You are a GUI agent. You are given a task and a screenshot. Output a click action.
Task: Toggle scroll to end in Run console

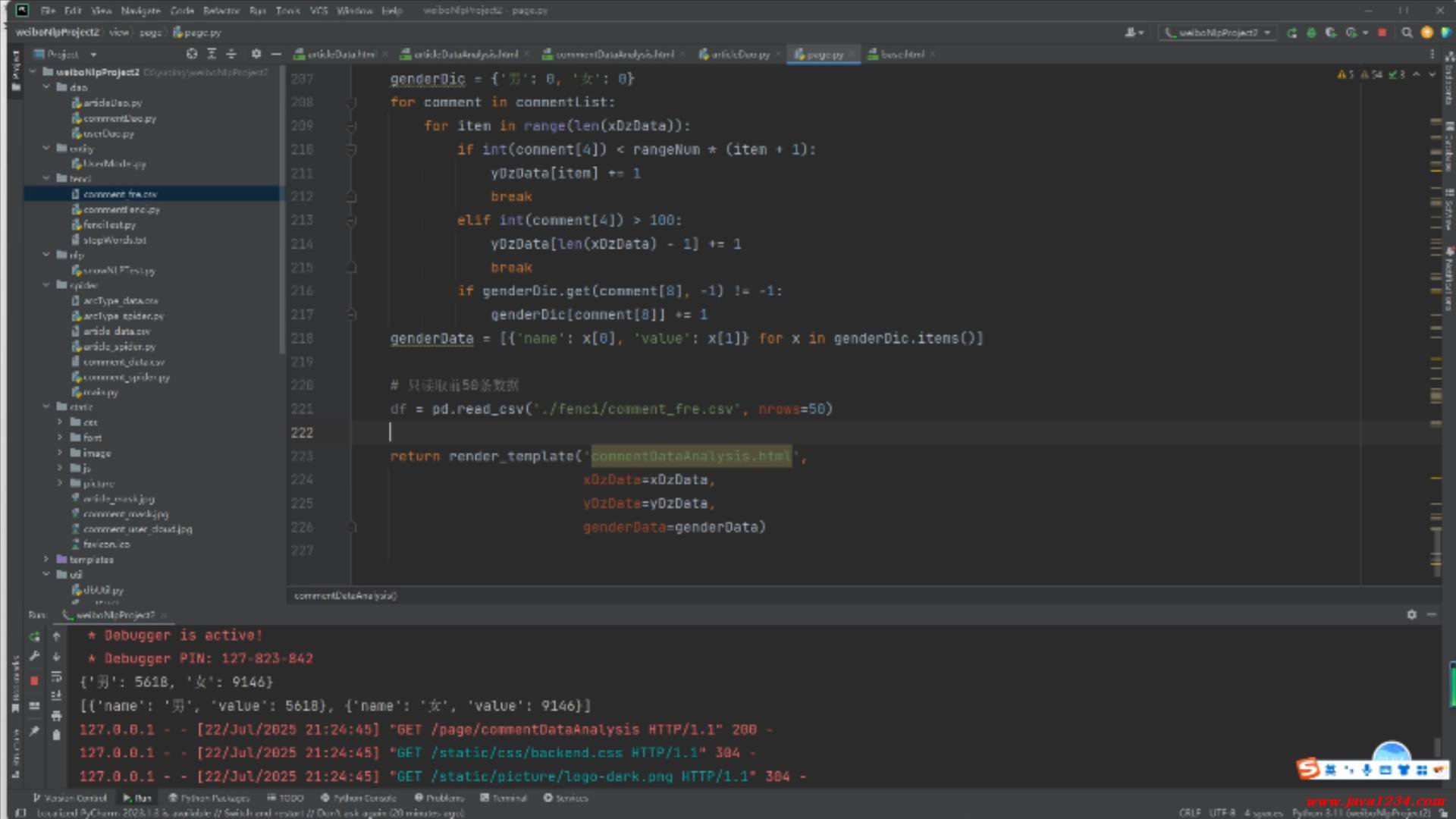(56, 695)
